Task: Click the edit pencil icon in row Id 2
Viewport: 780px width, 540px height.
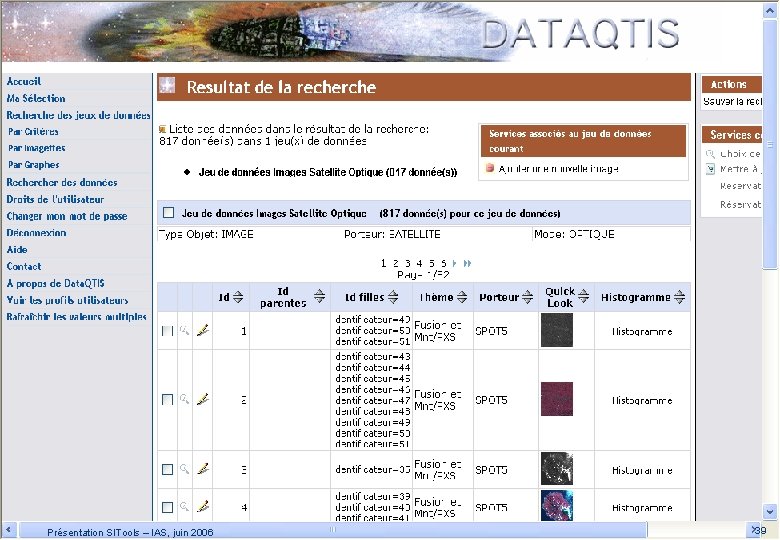Action: tap(202, 399)
